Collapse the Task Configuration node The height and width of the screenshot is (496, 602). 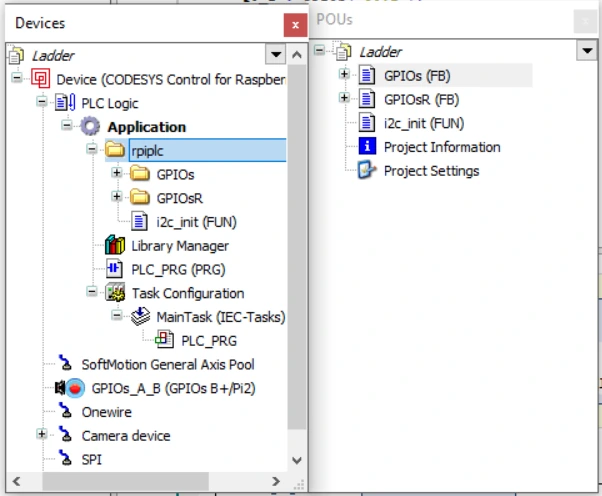[x=91, y=291]
